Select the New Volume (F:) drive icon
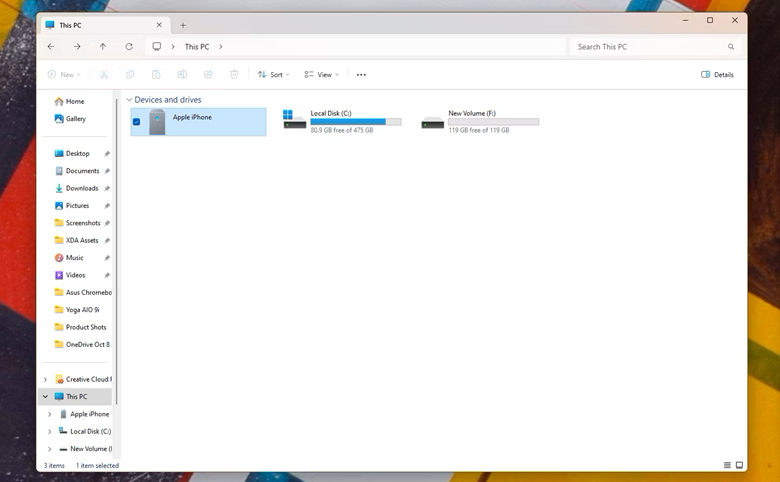 (432, 122)
